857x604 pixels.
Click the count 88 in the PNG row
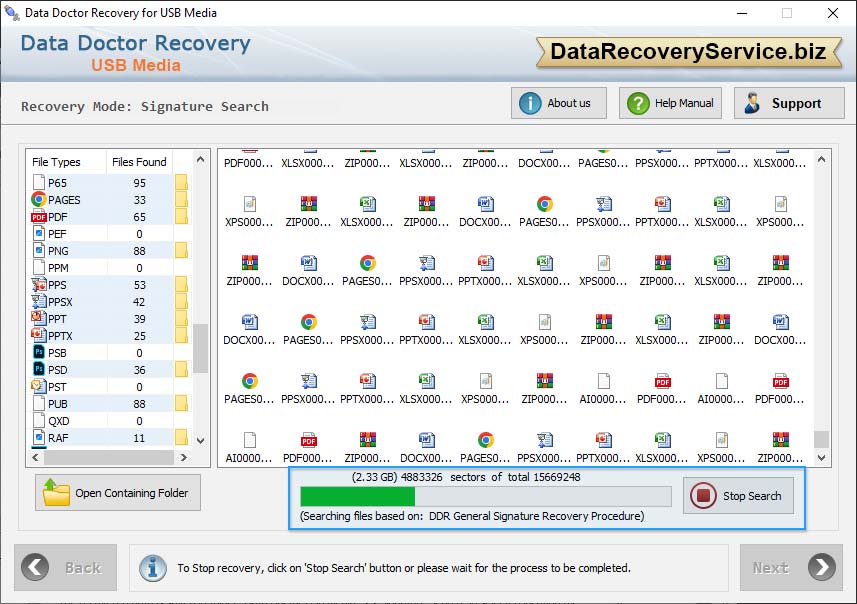[x=139, y=251]
